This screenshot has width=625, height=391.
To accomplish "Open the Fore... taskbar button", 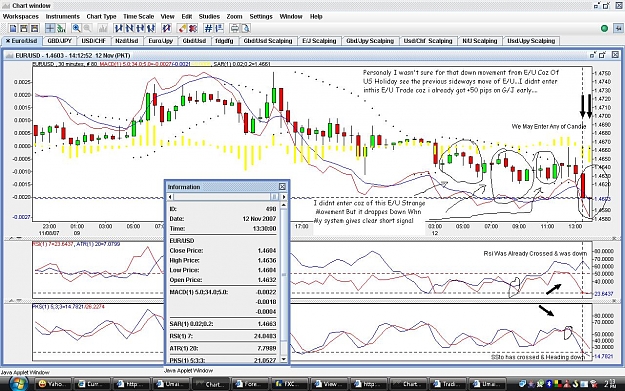I will [x=249, y=384].
